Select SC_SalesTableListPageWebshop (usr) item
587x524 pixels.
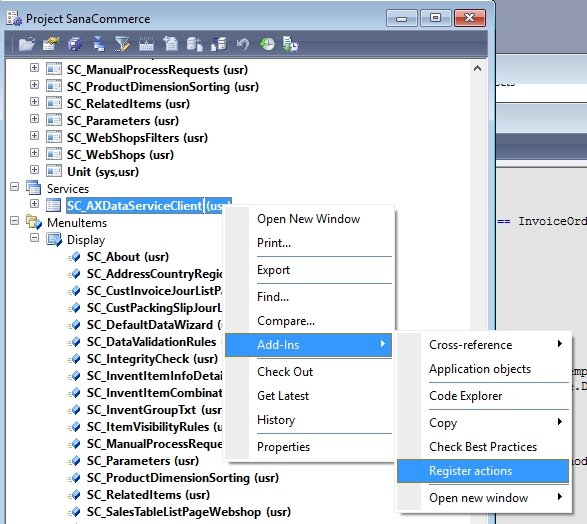[189, 512]
